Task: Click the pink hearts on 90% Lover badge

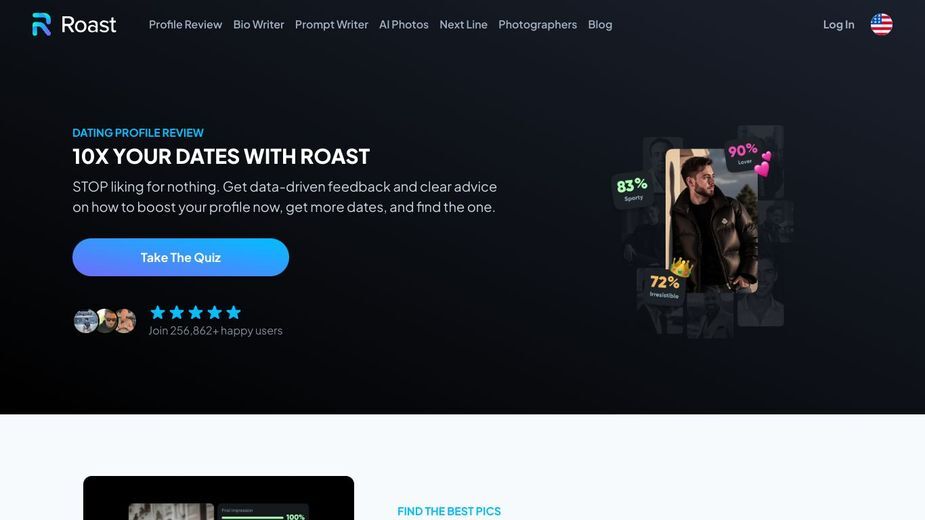Action: pyautogui.click(x=763, y=165)
